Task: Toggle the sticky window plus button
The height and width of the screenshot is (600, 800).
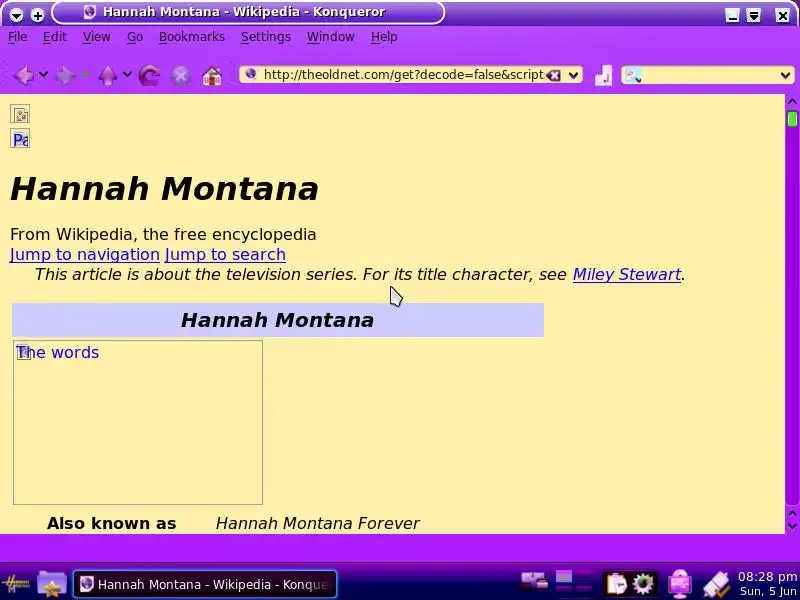Action: [37, 15]
